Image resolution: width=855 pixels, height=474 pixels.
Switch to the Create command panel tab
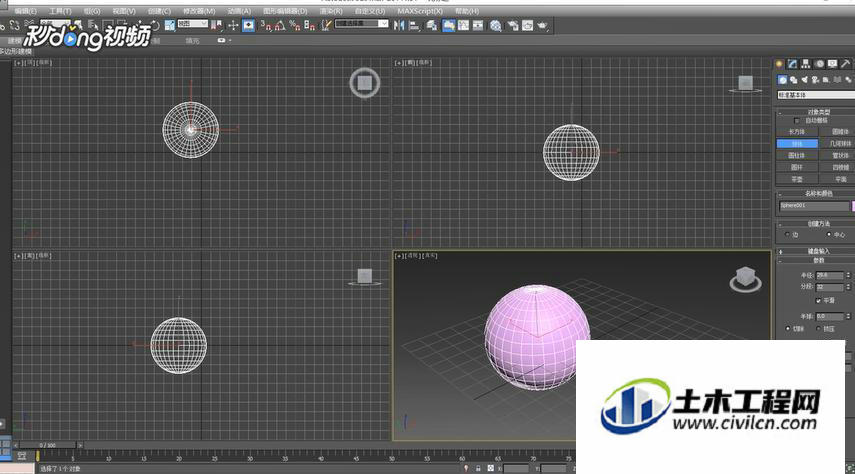click(x=779, y=64)
